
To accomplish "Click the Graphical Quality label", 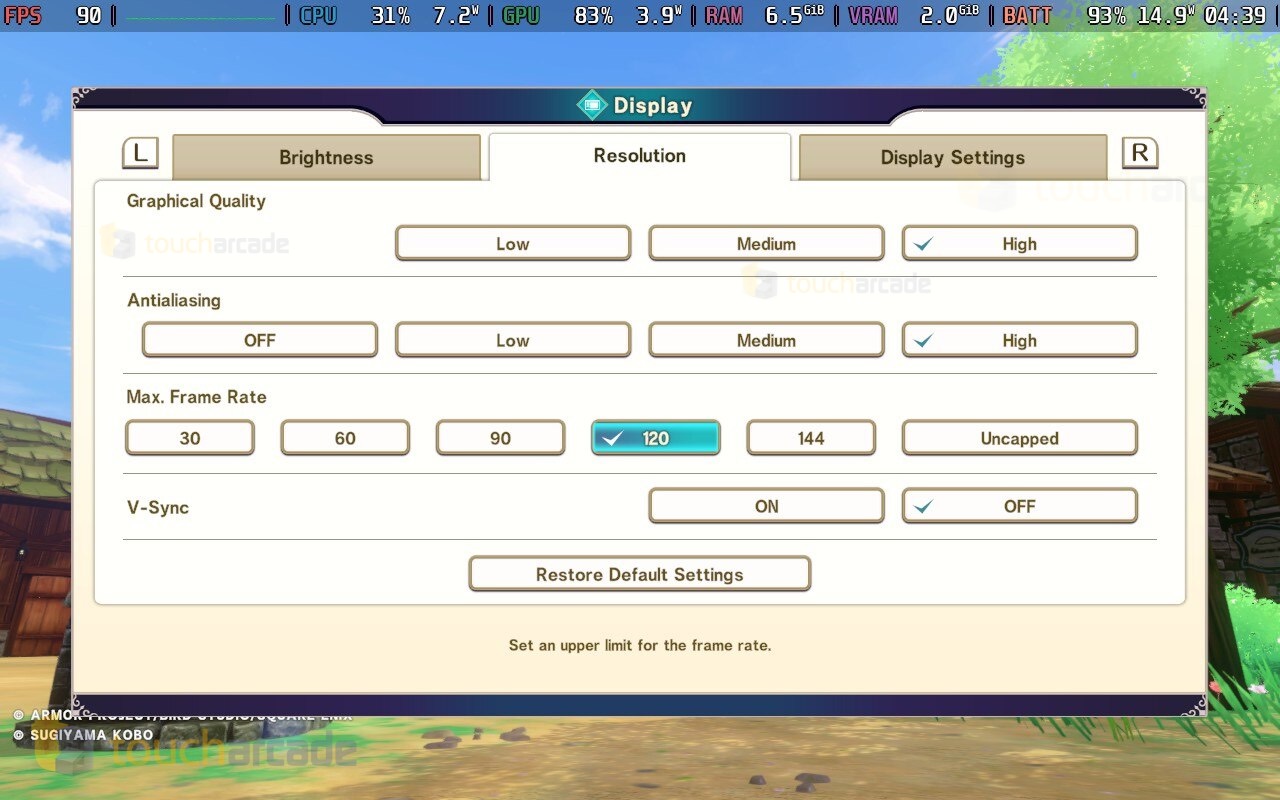I will [196, 201].
